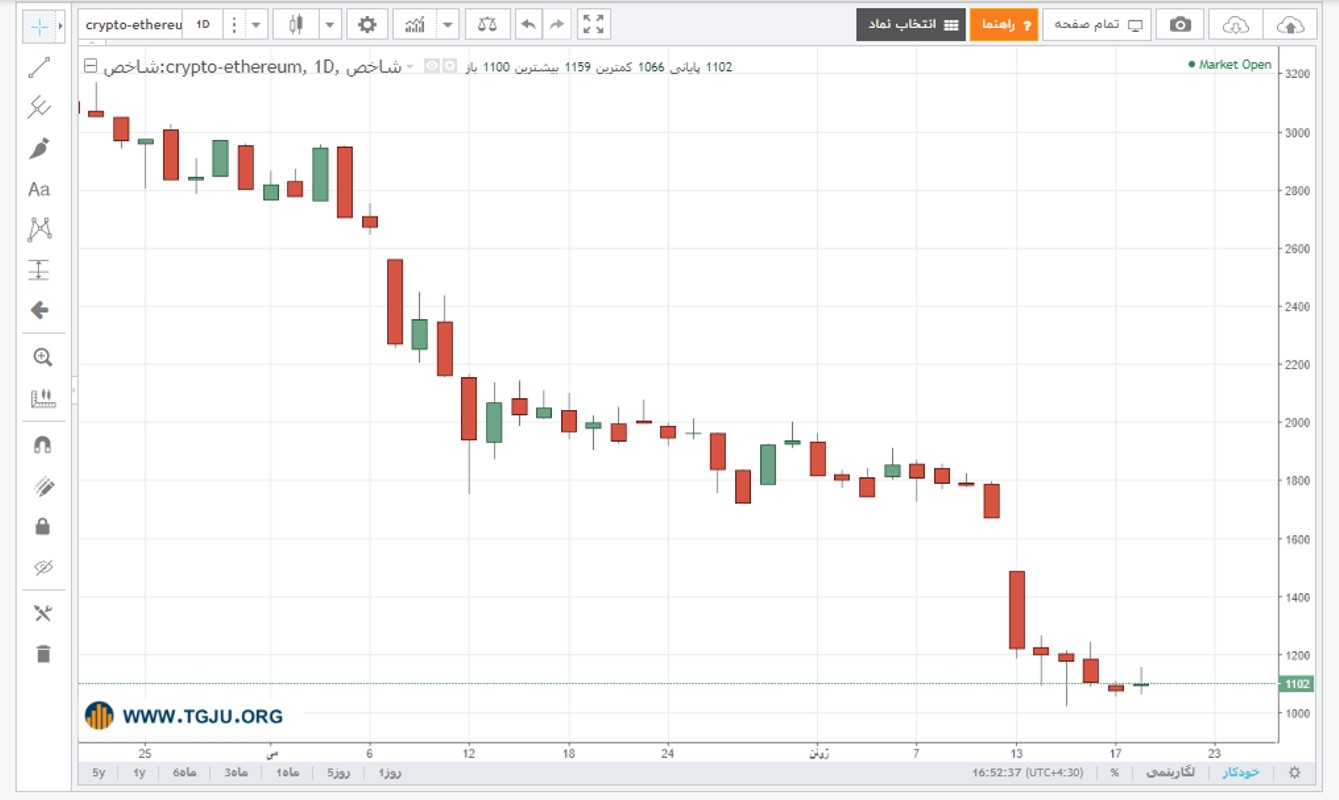Redo the last undone action

[557, 24]
